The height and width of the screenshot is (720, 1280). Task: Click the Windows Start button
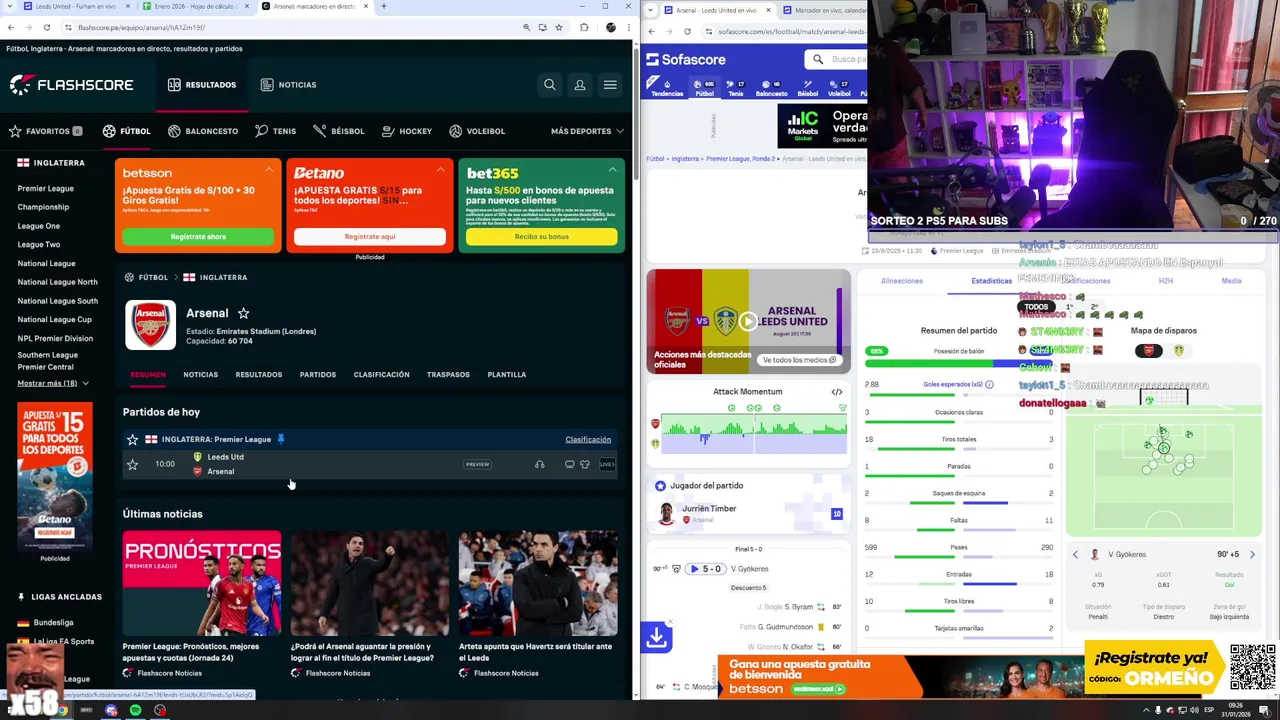(x=10, y=710)
